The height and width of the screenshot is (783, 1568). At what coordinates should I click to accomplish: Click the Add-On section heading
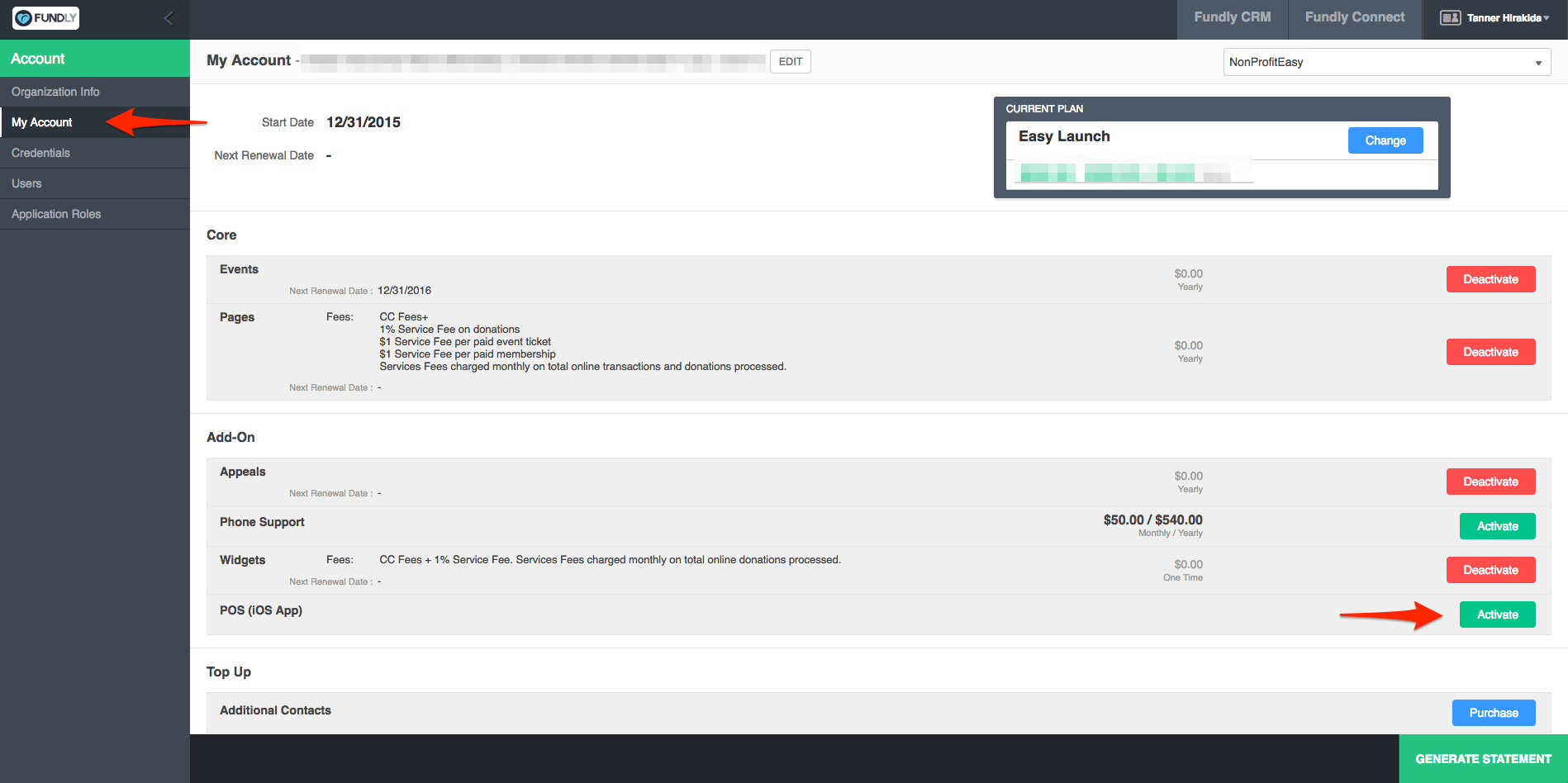coord(230,437)
